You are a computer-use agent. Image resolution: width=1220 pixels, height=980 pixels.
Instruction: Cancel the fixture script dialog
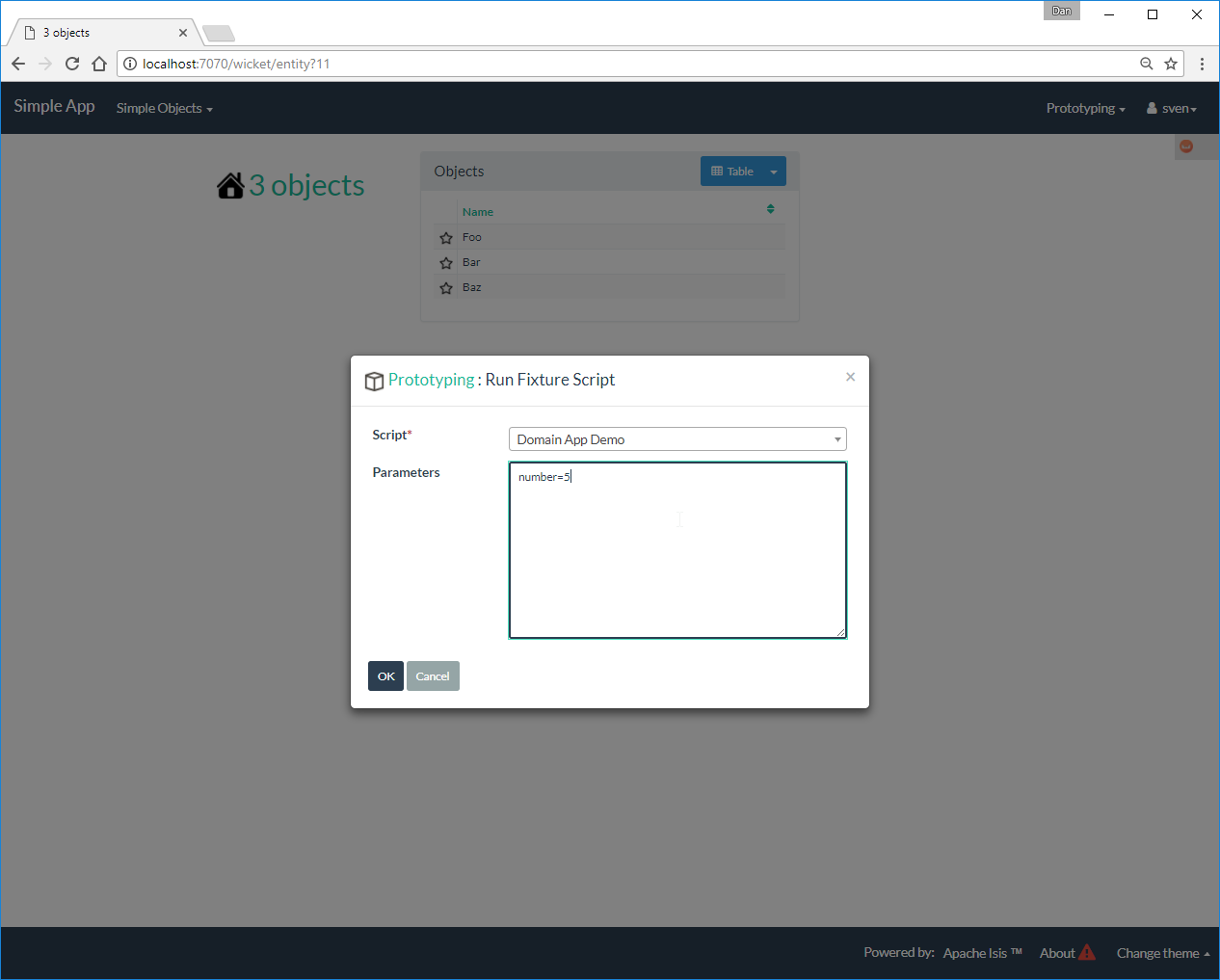pyautogui.click(x=433, y=676)
